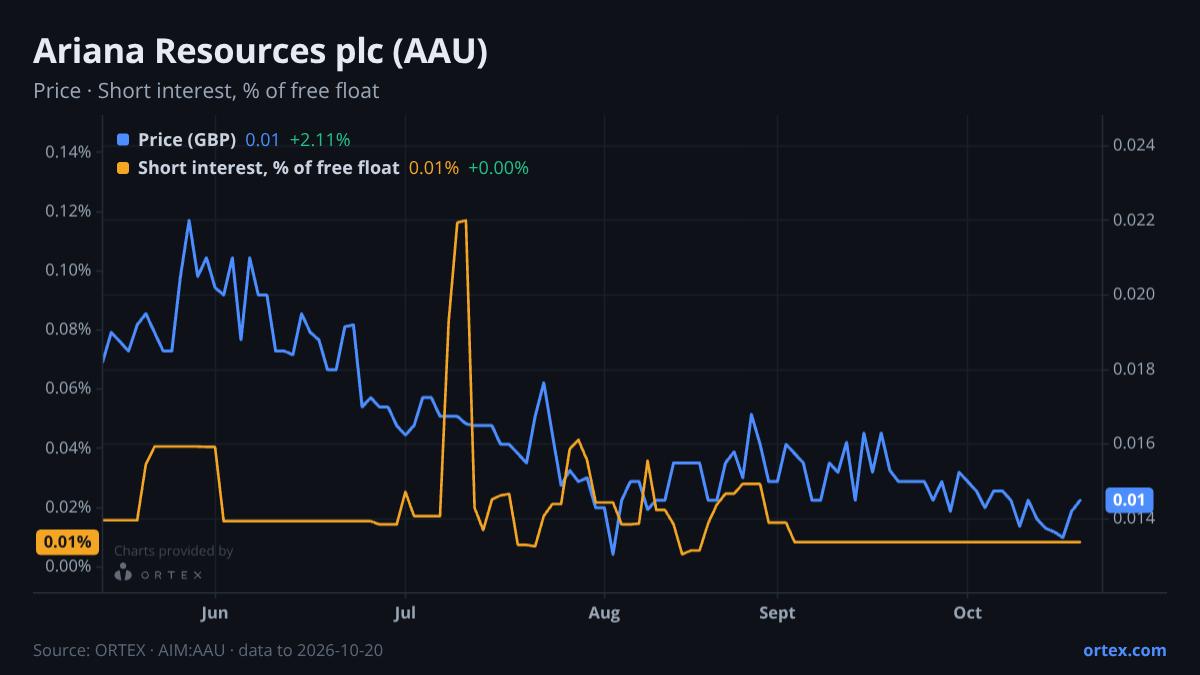Click the 0.024 right axis label
The image size is (1200, 675).
pos(1134,145)
